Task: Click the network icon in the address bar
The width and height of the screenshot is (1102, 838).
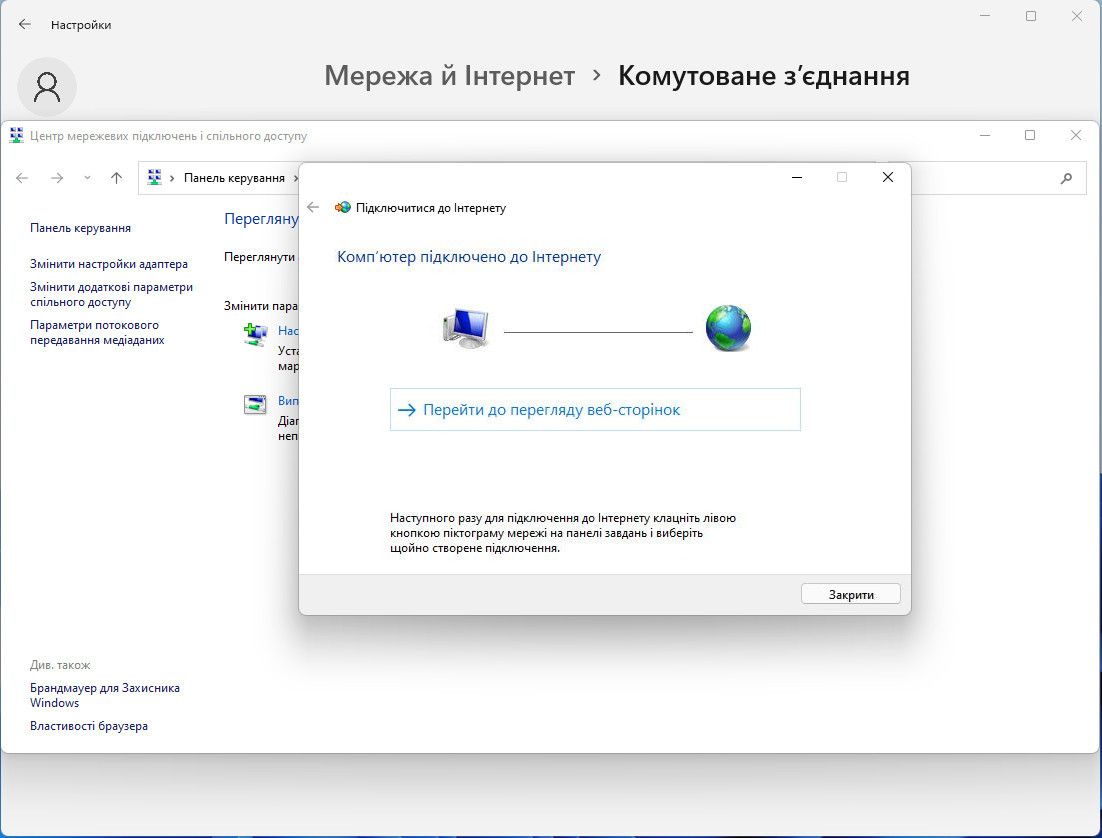Action: pos(155,177)
